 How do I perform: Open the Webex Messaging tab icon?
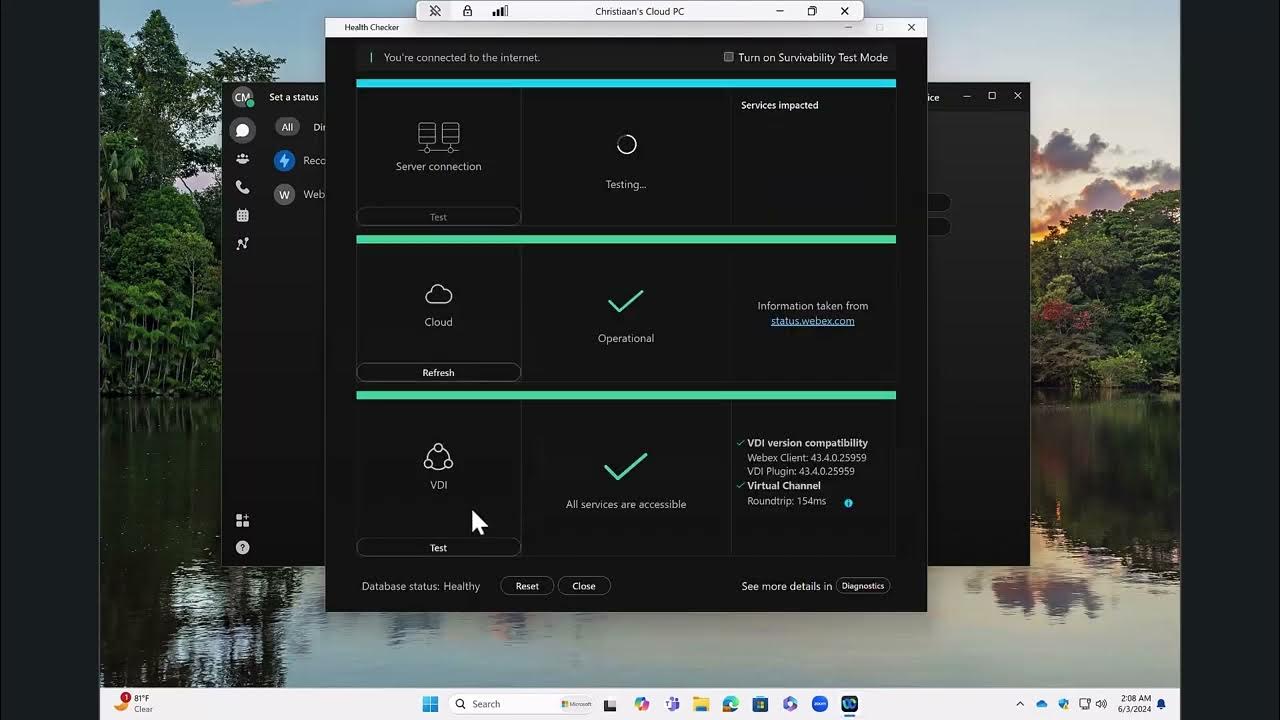click(242, 130)
